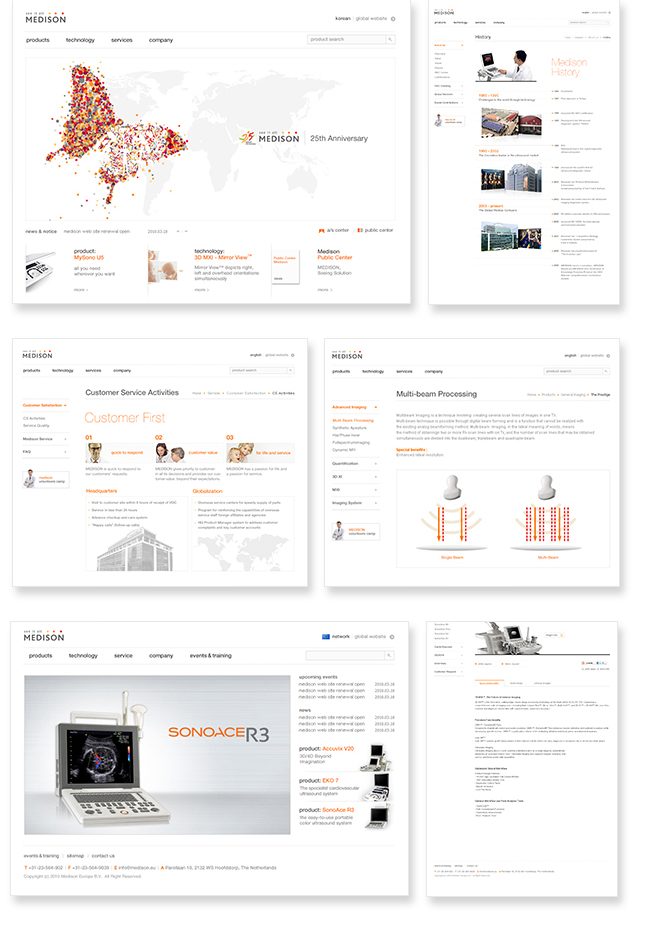Open the company menu on the SonoAce R3 page
The height and width of the screenshot is (945, 650).
[161, 656]
